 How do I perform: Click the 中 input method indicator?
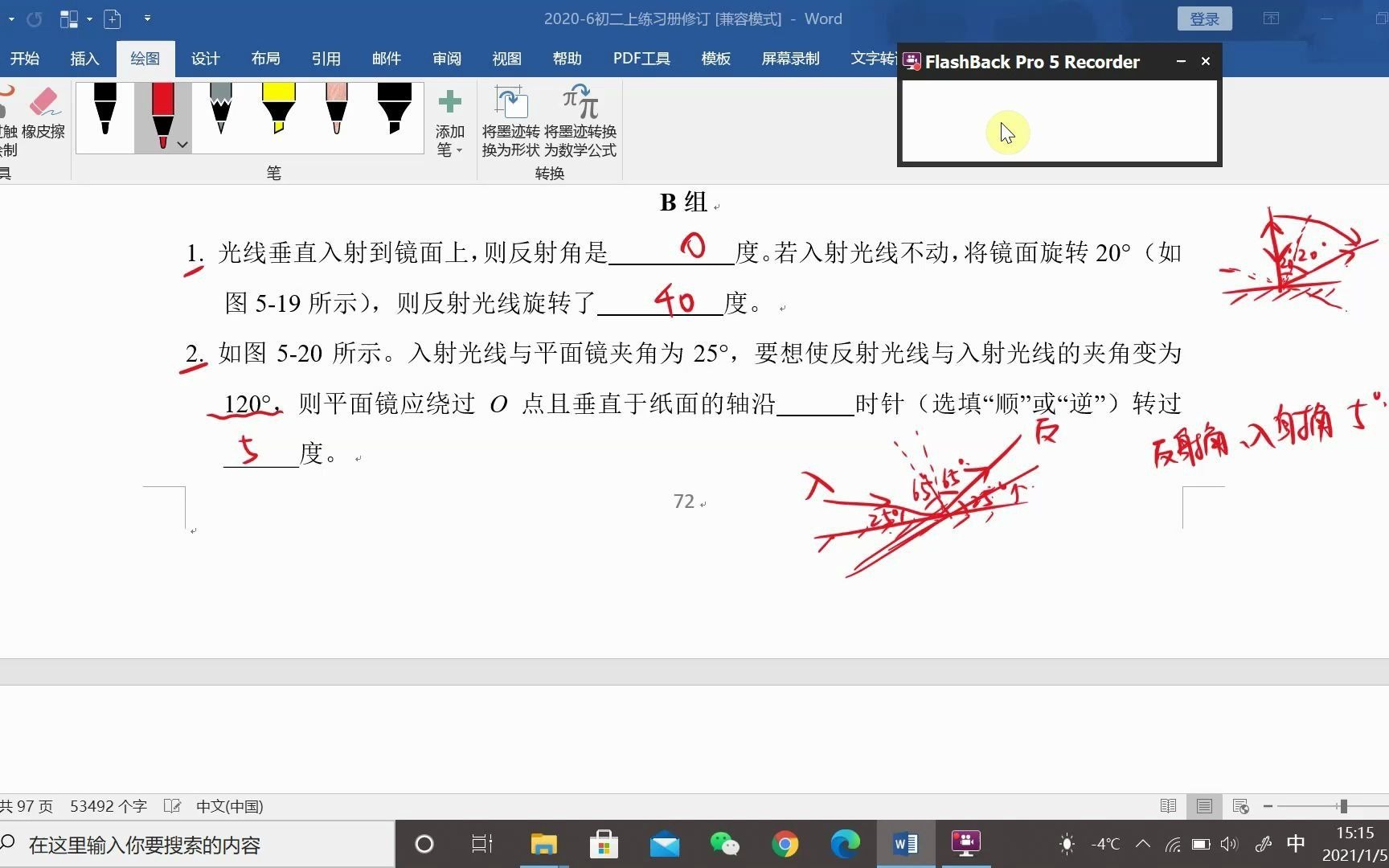click(x=1296, y=844)
